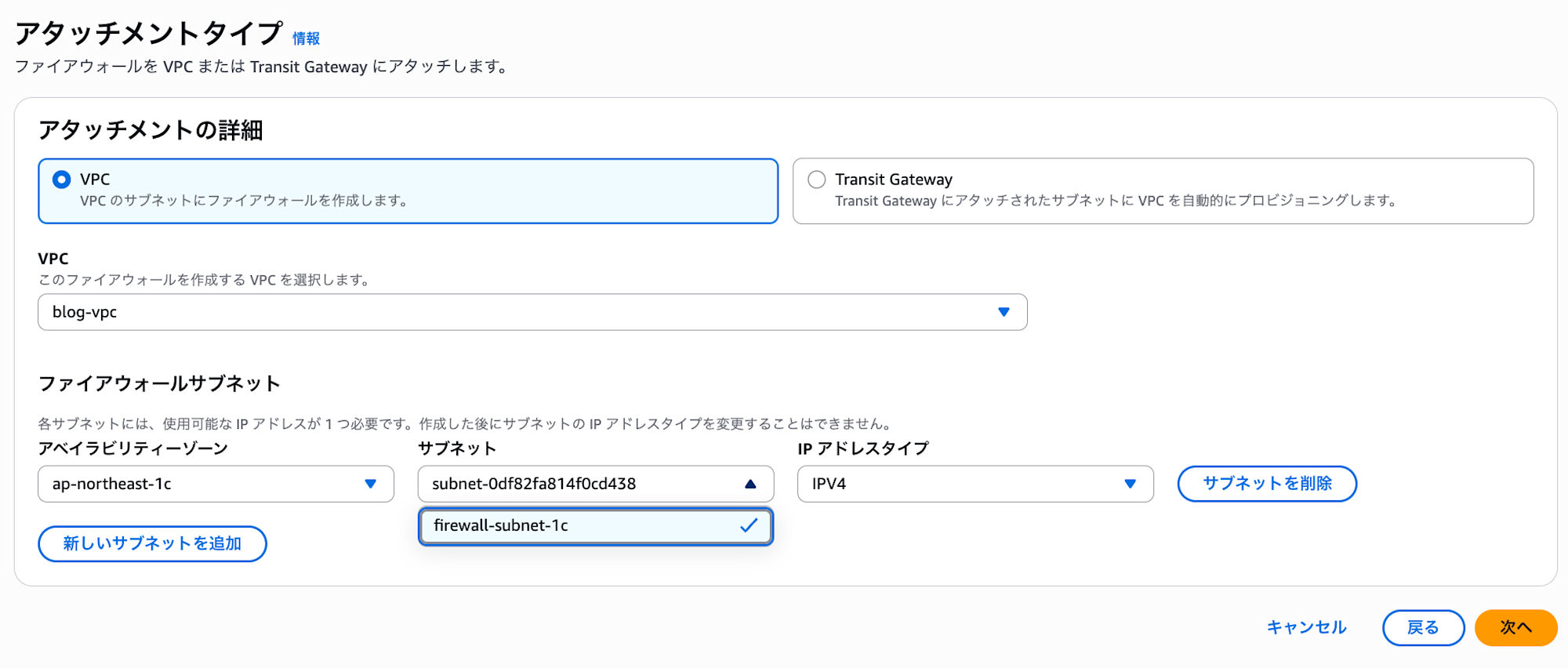Click the 情報 info link
Viewport: 1568px width, 668px height.
(306, 38)
